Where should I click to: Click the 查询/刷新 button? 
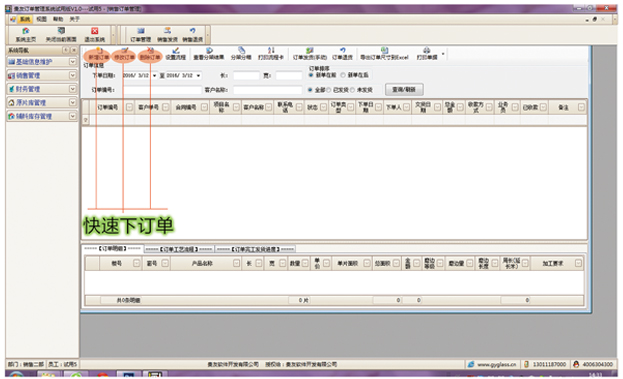[404, 89]
